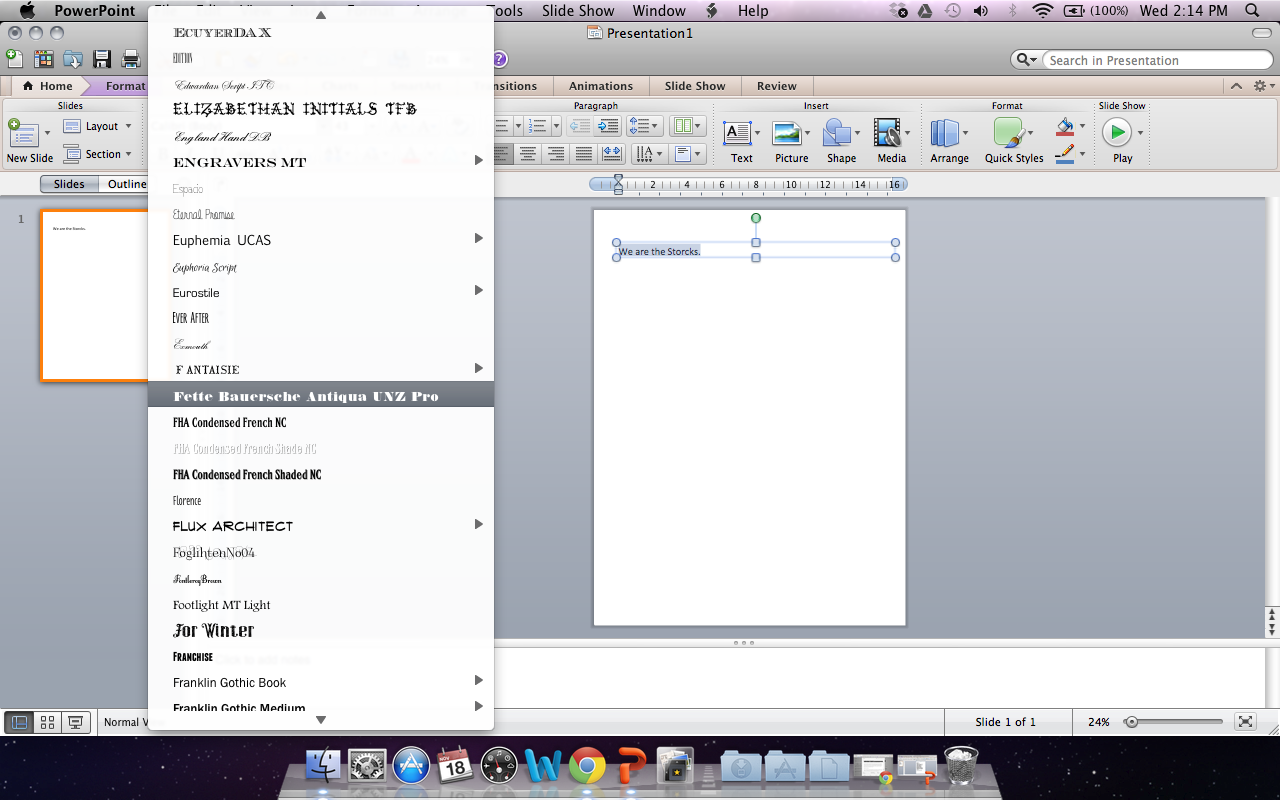Increase indent level of paragraph
The width and height of the screenshot is (1280, 800).
point(608,126)
